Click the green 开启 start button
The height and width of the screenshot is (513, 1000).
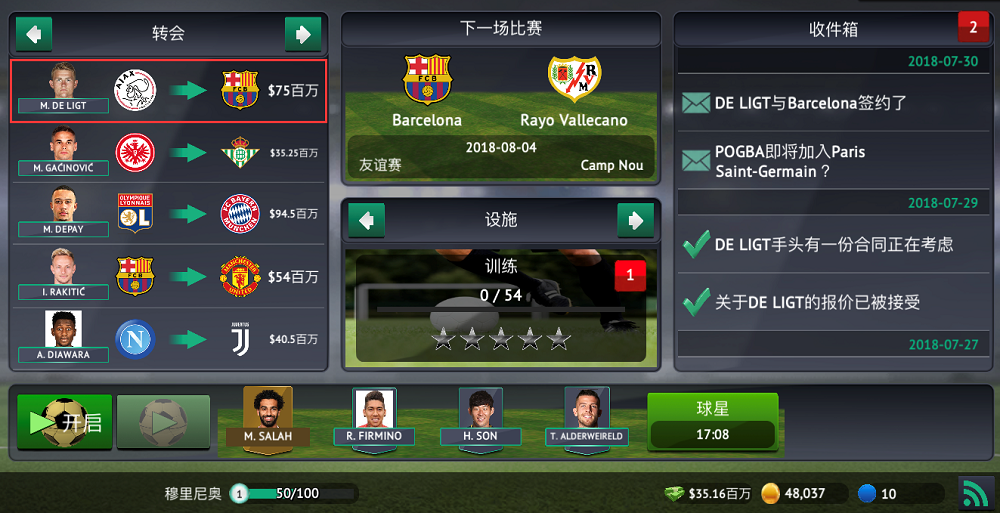pos(64,422)
